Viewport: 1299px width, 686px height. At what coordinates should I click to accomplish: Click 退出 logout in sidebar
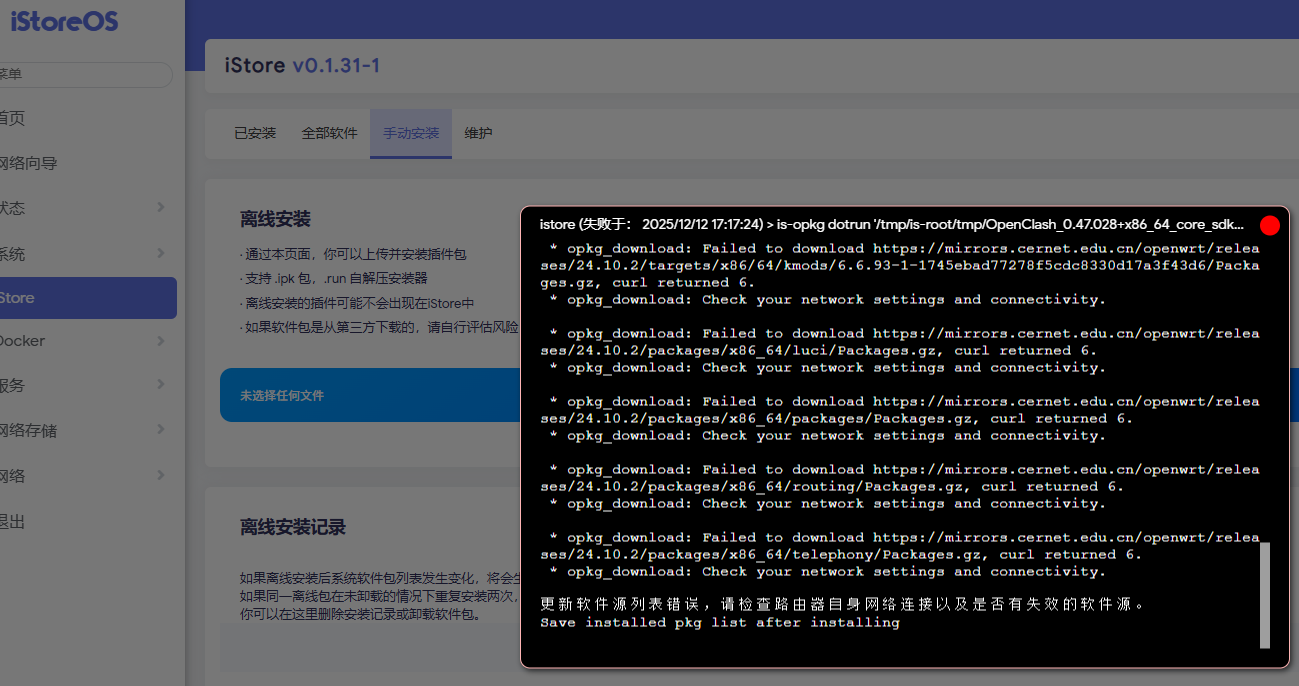(12, 521)
